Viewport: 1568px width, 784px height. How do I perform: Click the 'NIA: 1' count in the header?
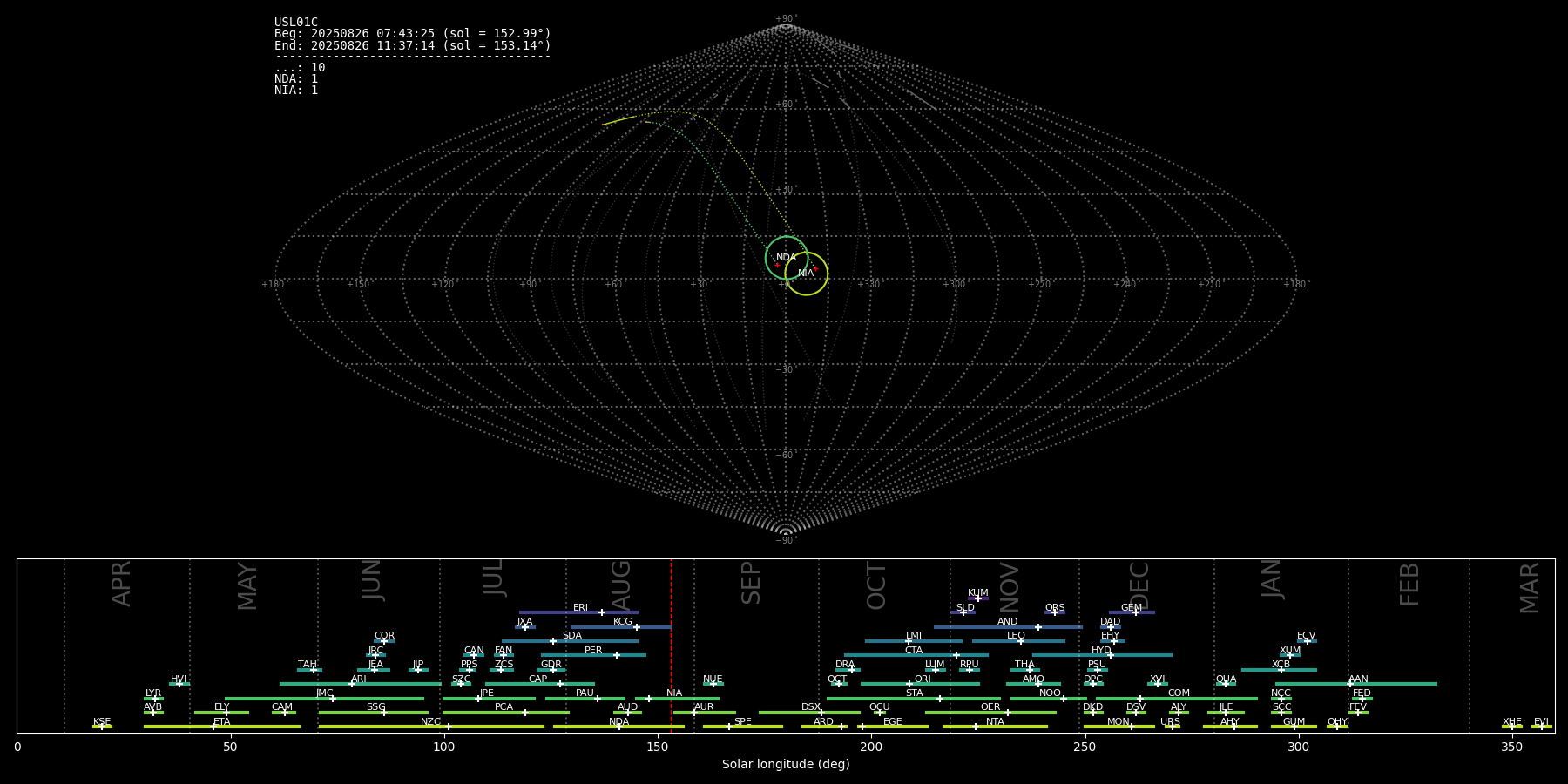point(296,91)
